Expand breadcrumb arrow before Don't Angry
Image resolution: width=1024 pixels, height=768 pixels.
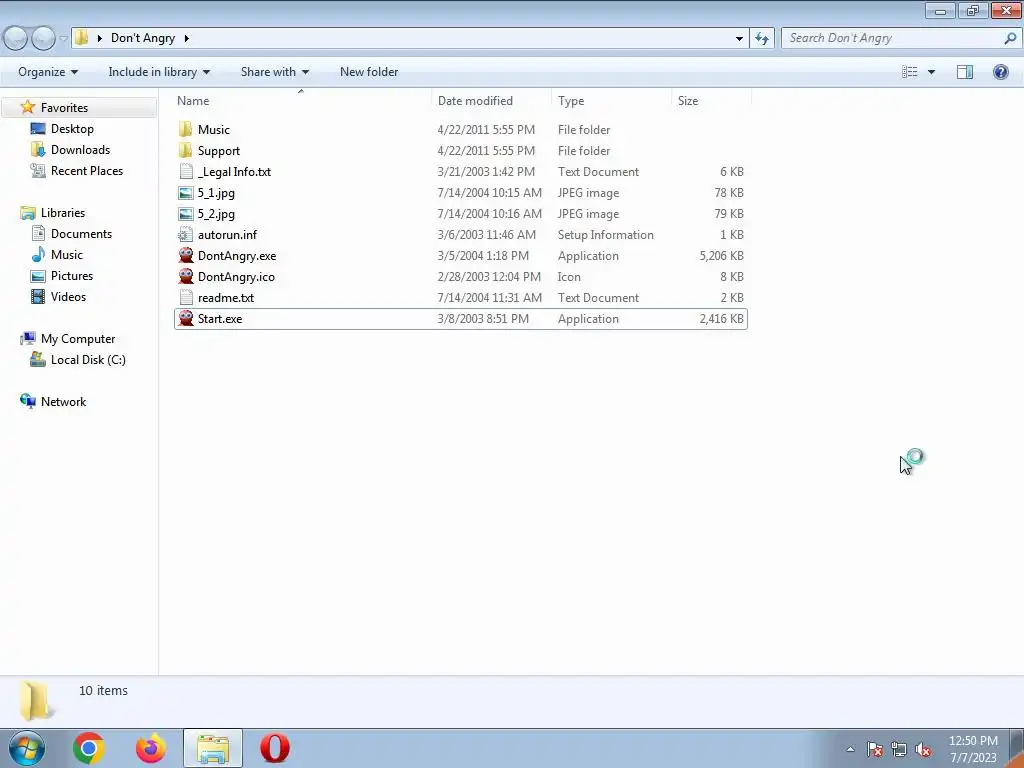[x=99, y=39]
